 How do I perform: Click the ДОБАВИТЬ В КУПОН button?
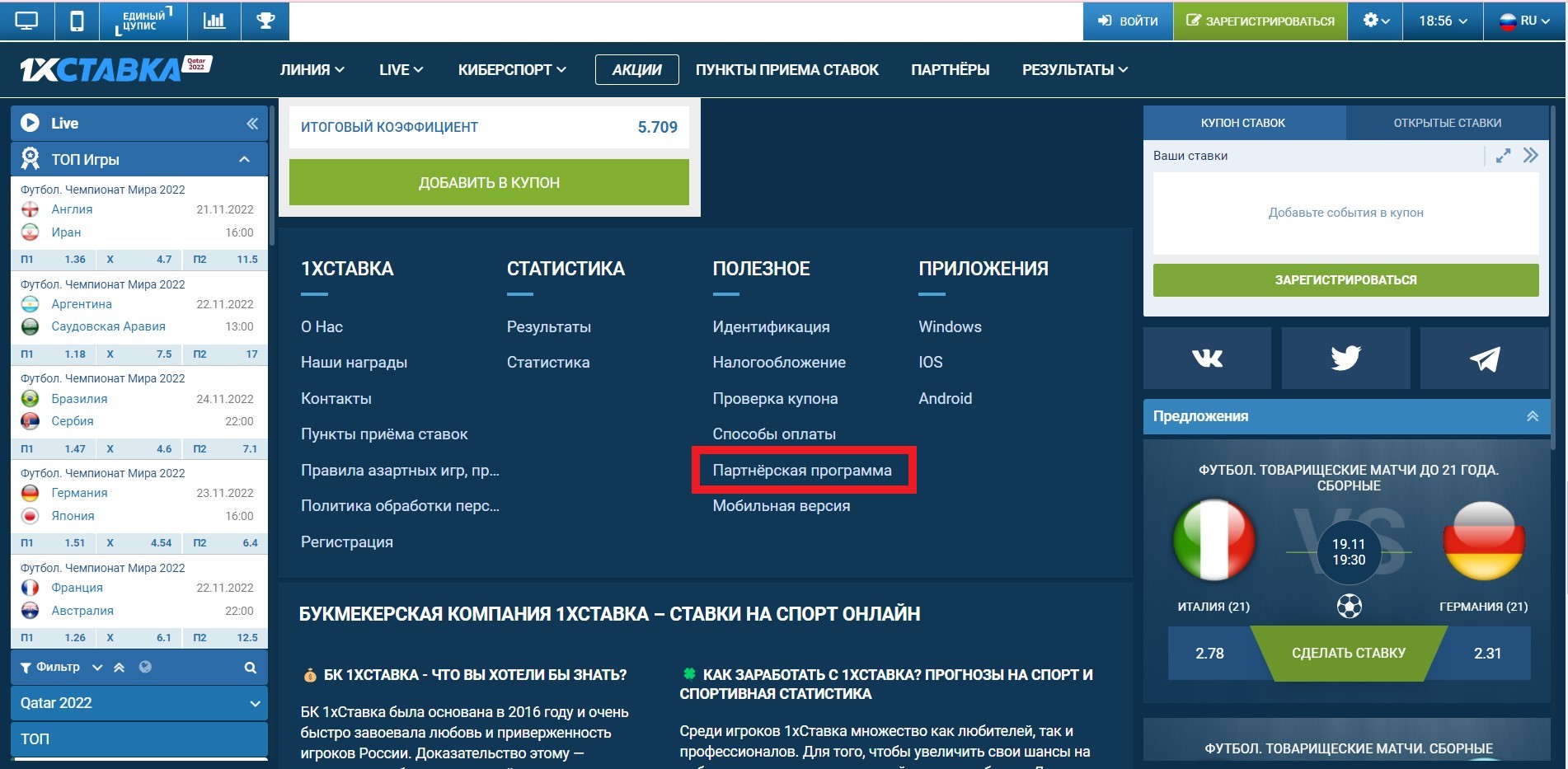489,182
